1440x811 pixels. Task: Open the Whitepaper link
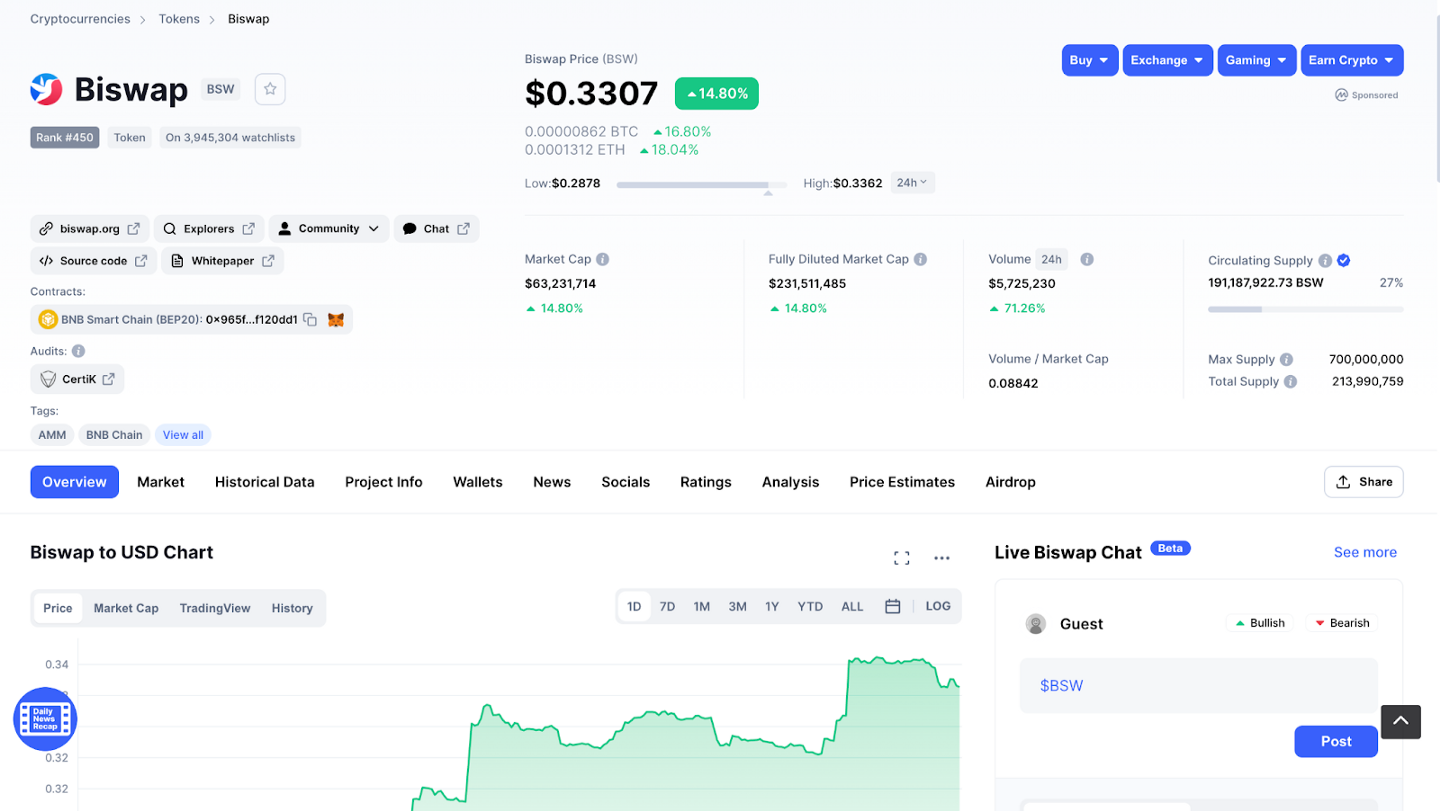pyautogui.click(x=223, y=261)
